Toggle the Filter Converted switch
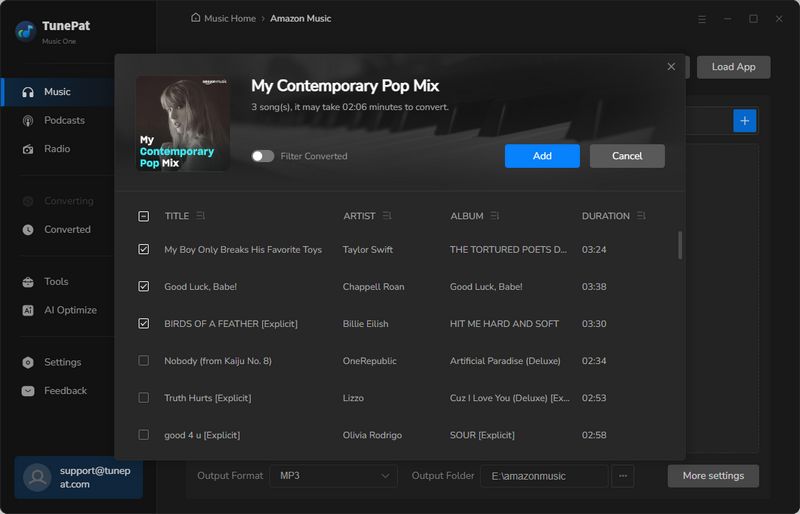 263,156
